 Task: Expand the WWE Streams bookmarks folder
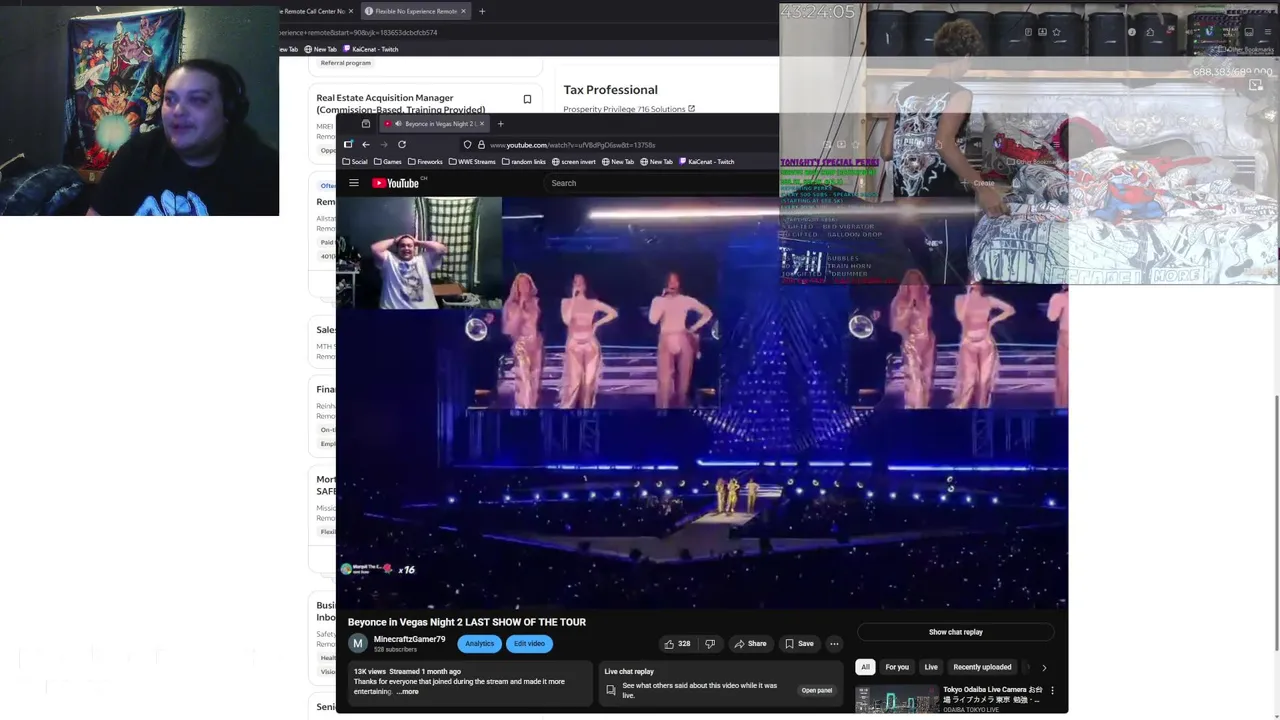coord(472,162)
